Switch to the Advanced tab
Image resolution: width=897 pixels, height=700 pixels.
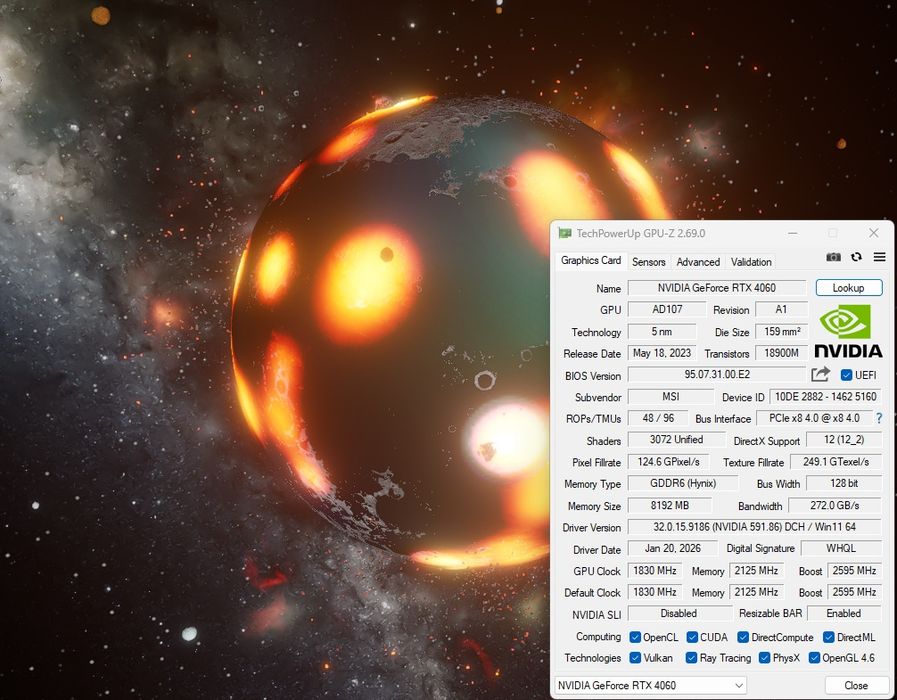[698, 262]
